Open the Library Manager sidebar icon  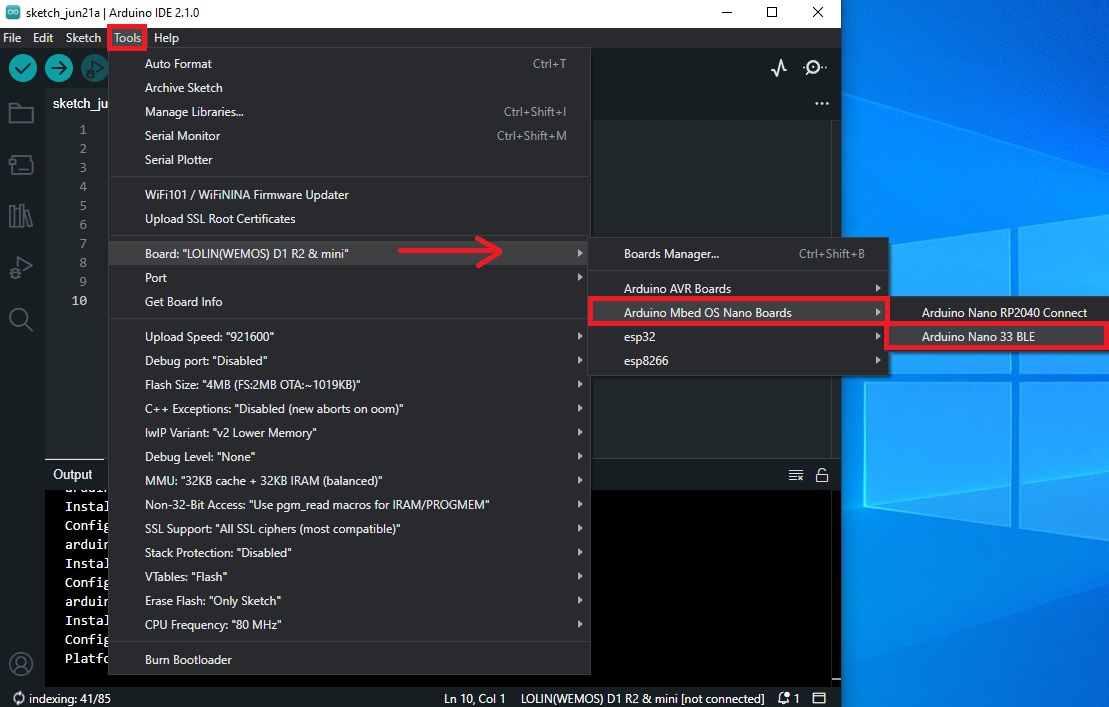pyautogui.click(x=21, y=216)
